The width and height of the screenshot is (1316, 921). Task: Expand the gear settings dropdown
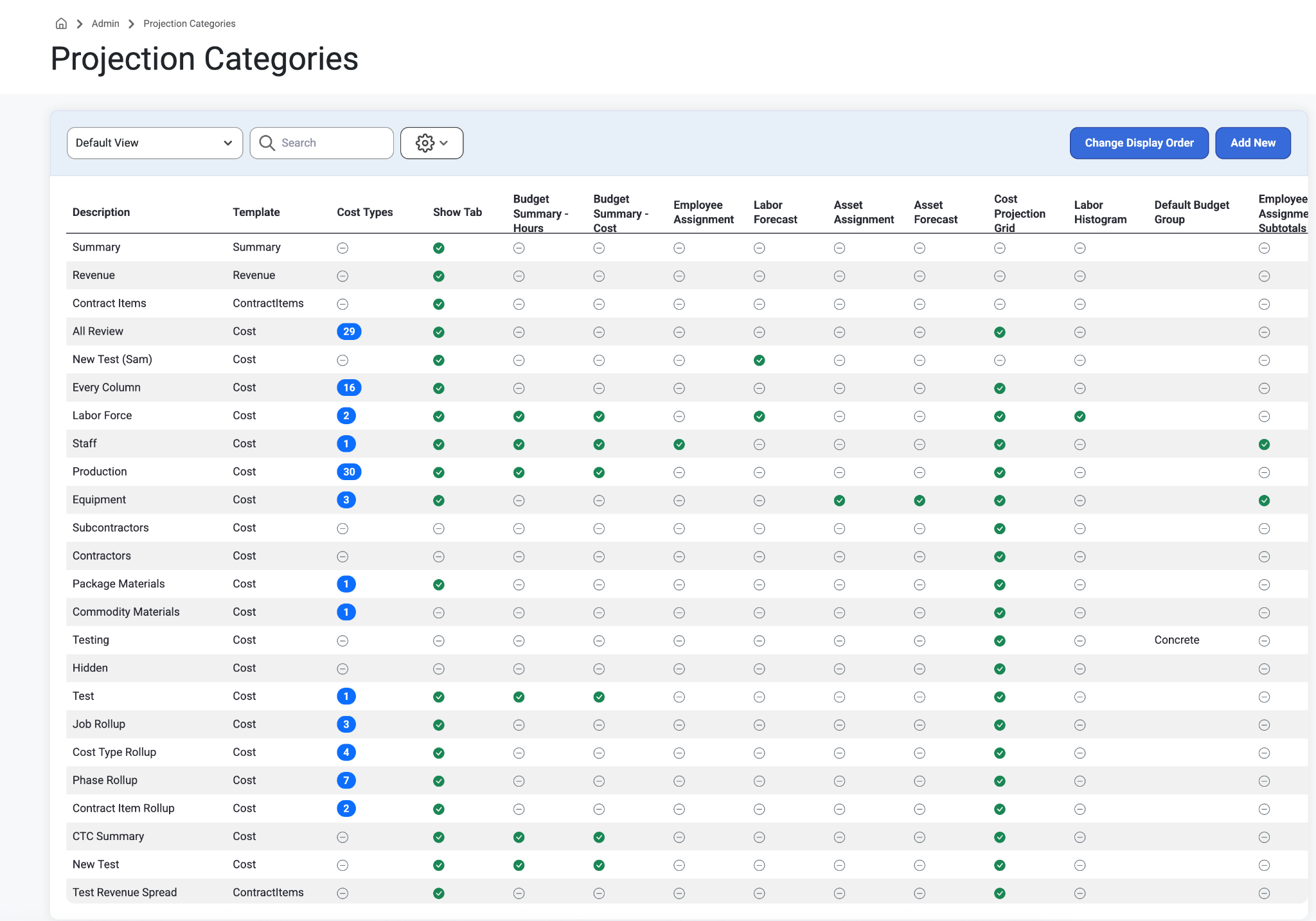(432, 143)
